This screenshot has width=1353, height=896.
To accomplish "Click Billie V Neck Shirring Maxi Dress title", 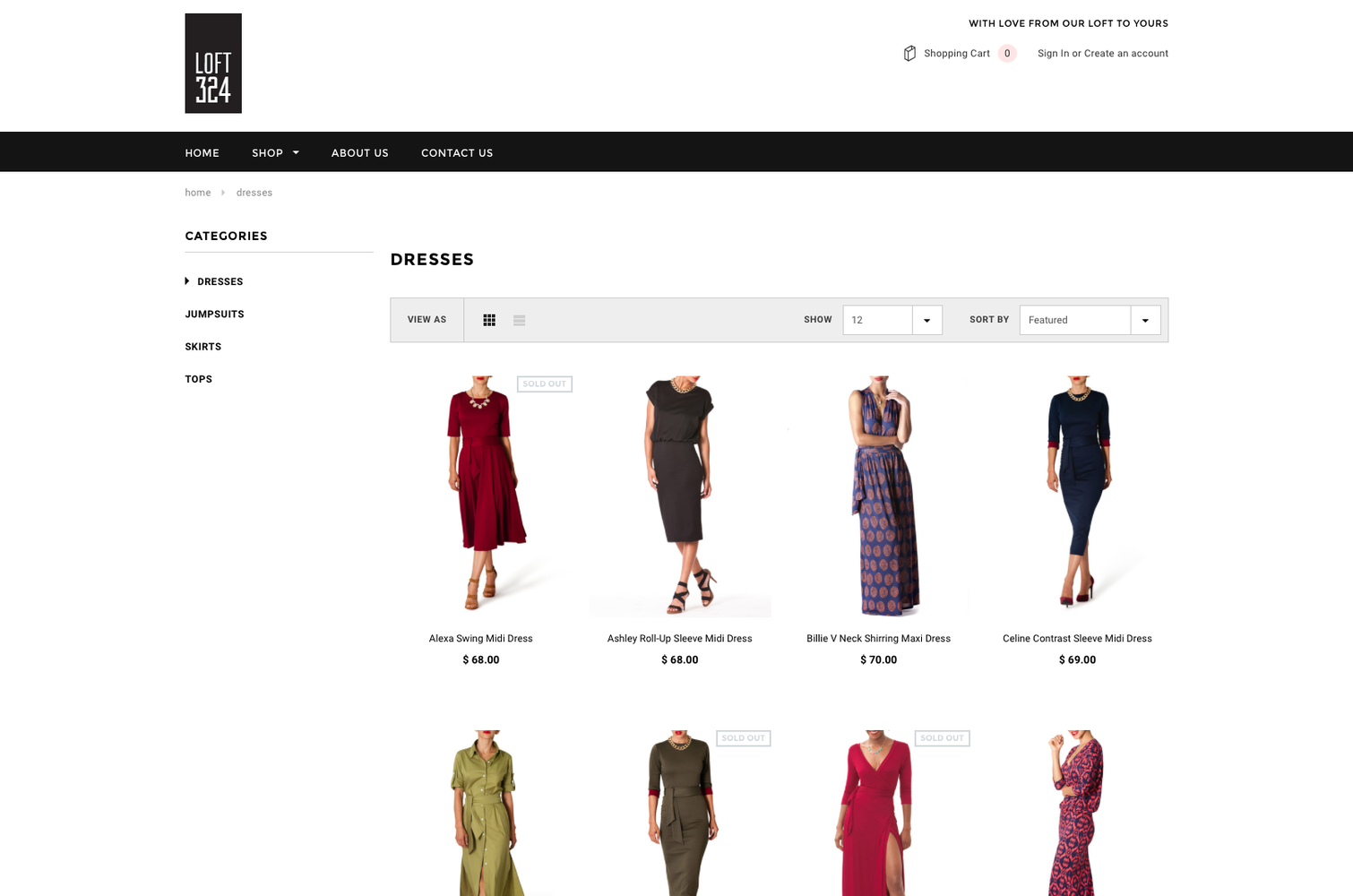I will pos(879,639).
